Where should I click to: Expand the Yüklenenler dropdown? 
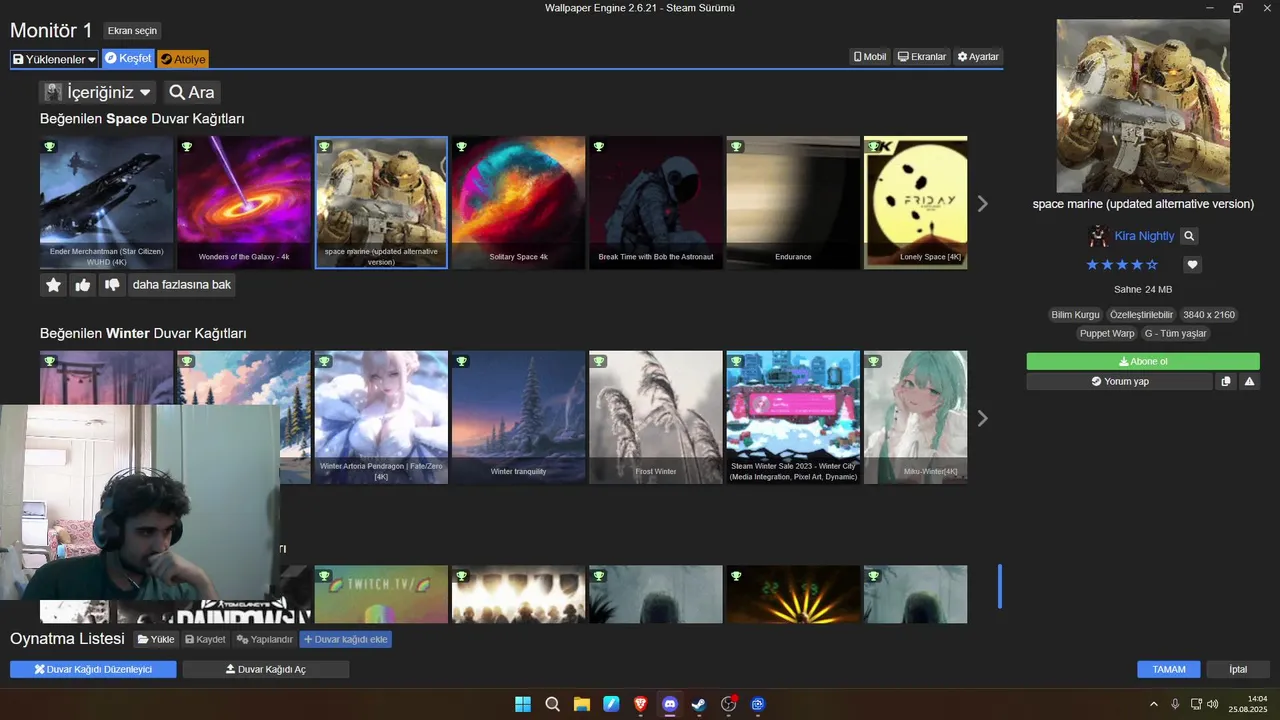[55, 59]
